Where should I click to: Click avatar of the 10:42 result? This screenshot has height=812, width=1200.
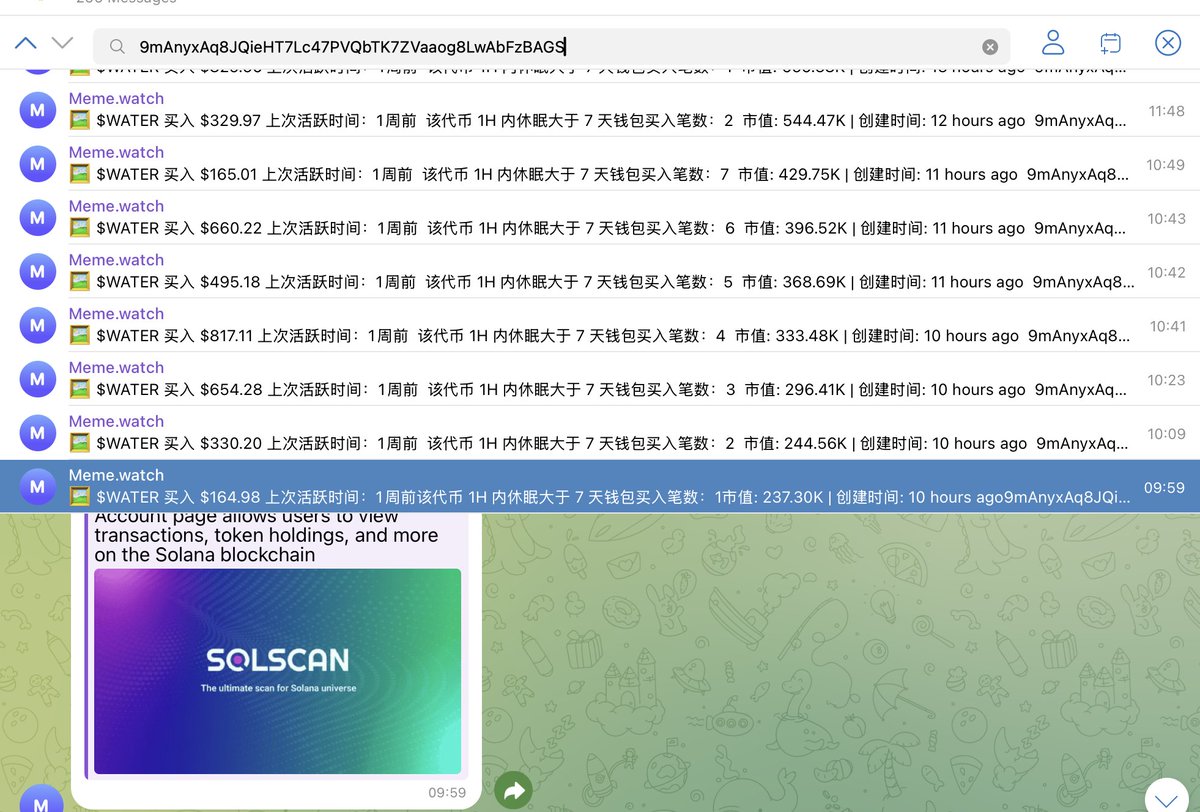(x=37, y=272)
